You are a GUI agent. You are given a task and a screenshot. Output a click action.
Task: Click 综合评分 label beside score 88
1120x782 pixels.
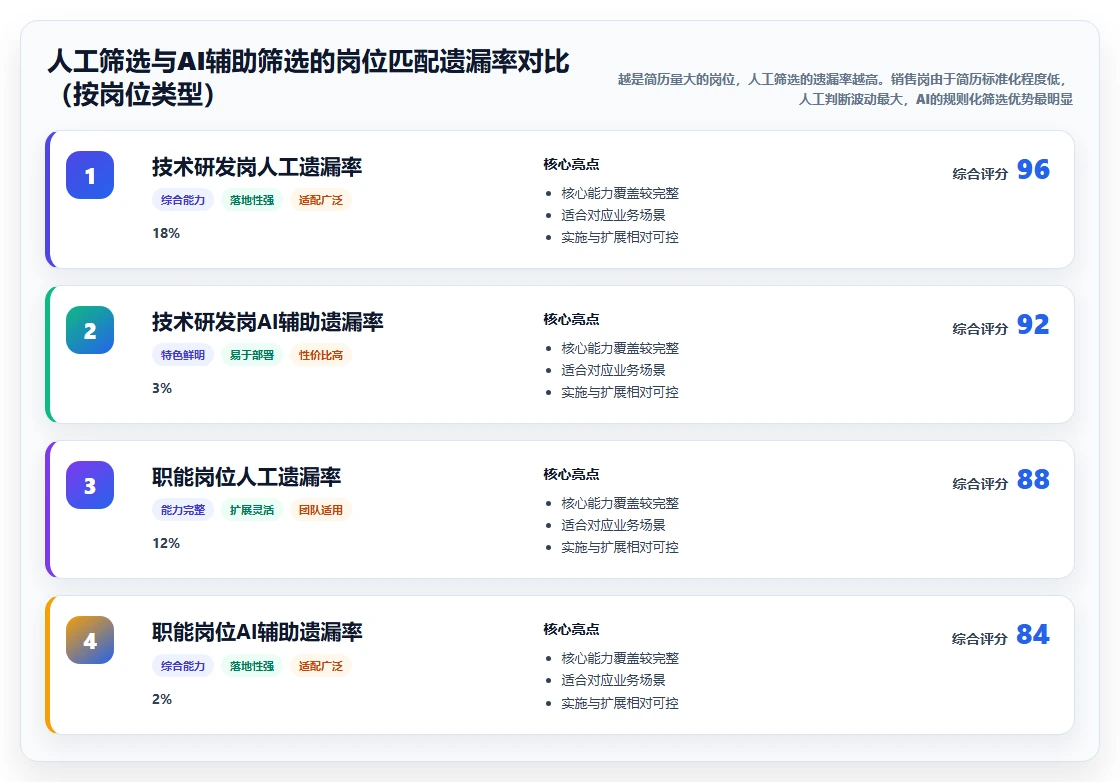(980, 483)
